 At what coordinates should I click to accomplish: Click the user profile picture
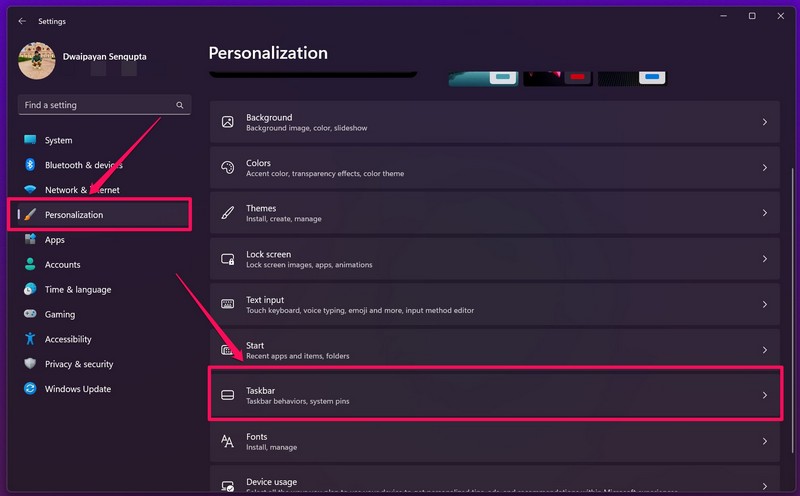(37, 61)
